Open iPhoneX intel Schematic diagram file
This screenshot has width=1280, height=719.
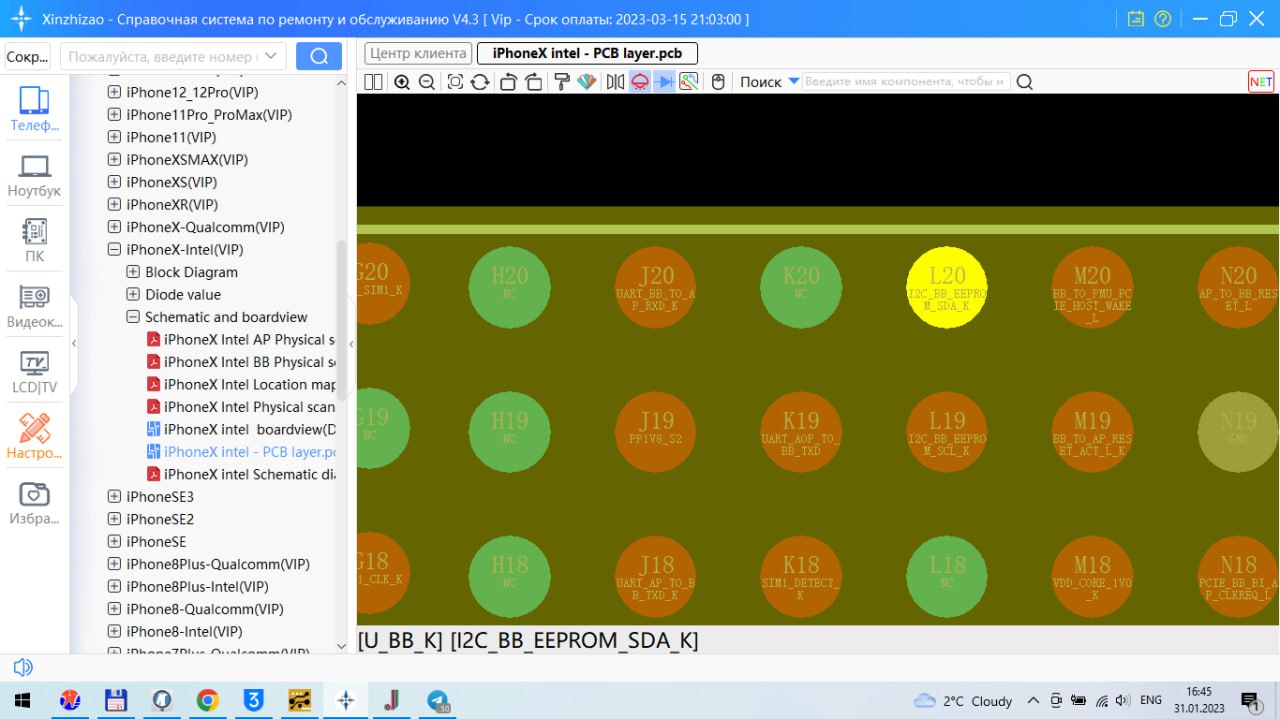241,475
